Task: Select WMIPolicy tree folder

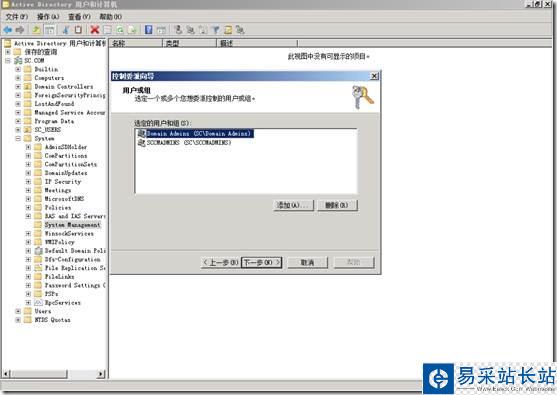Action: point(59,242)
